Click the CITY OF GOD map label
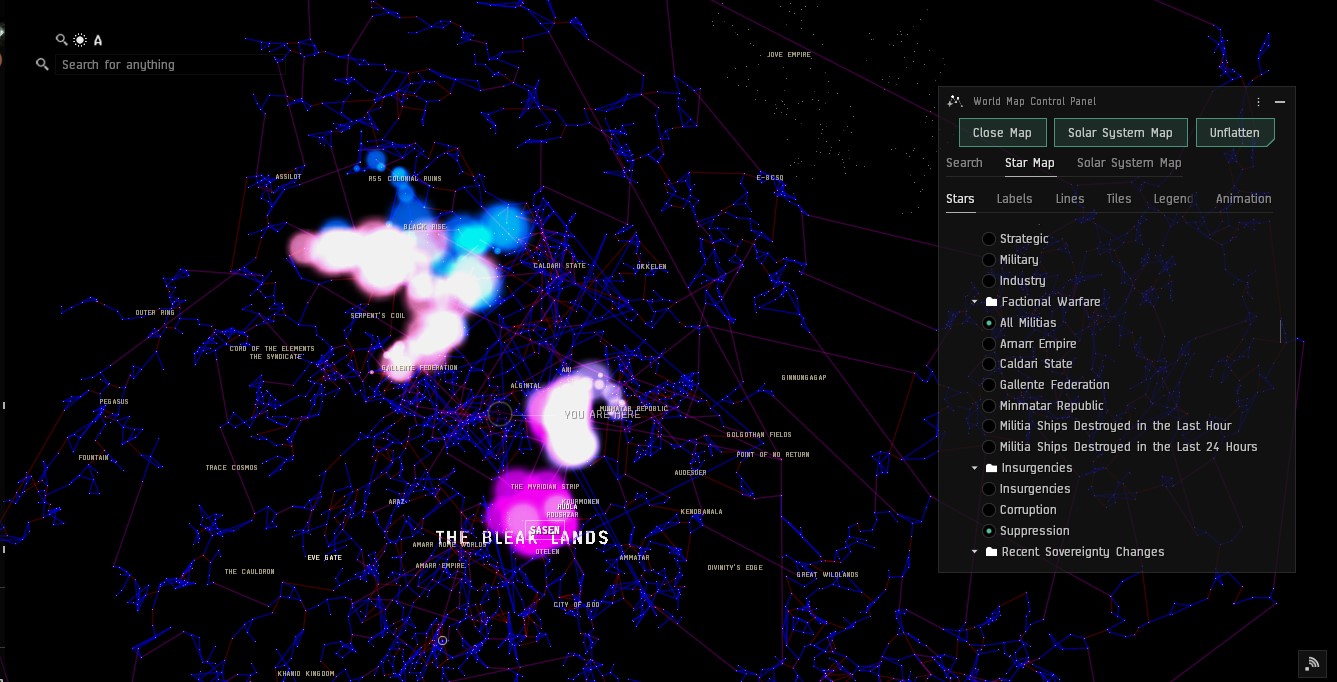 click(576, 605)
